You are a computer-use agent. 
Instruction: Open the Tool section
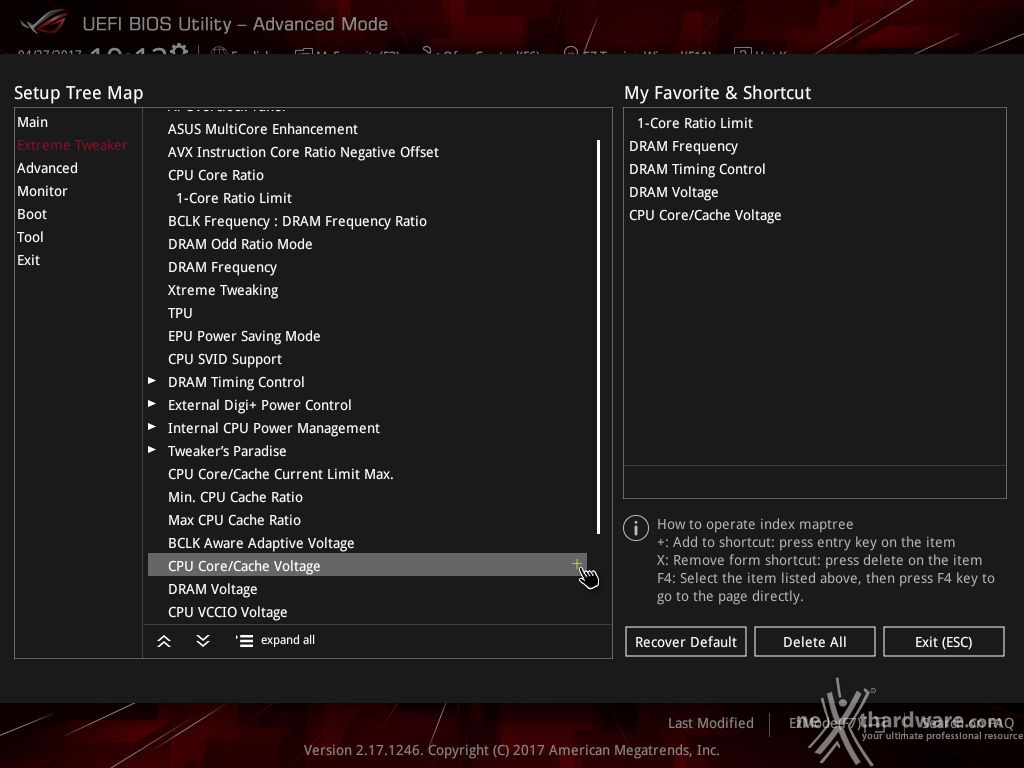(30, 237)
